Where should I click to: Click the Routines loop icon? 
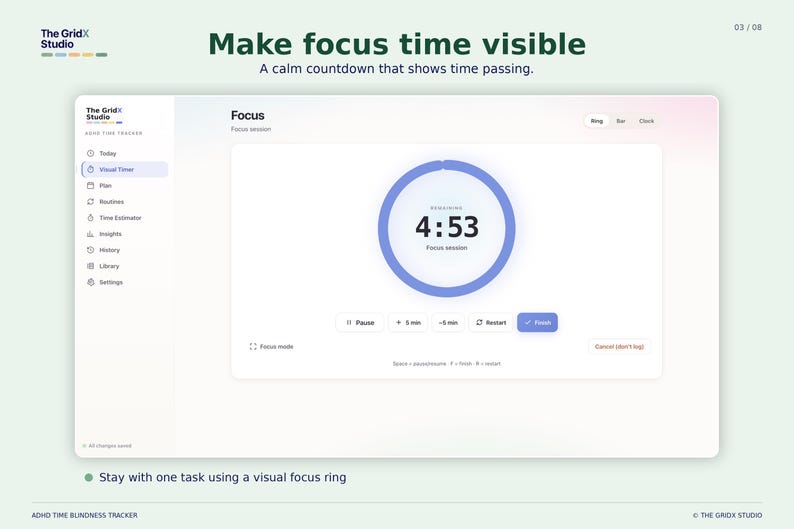pyautogui.click(x=90, y=201)
